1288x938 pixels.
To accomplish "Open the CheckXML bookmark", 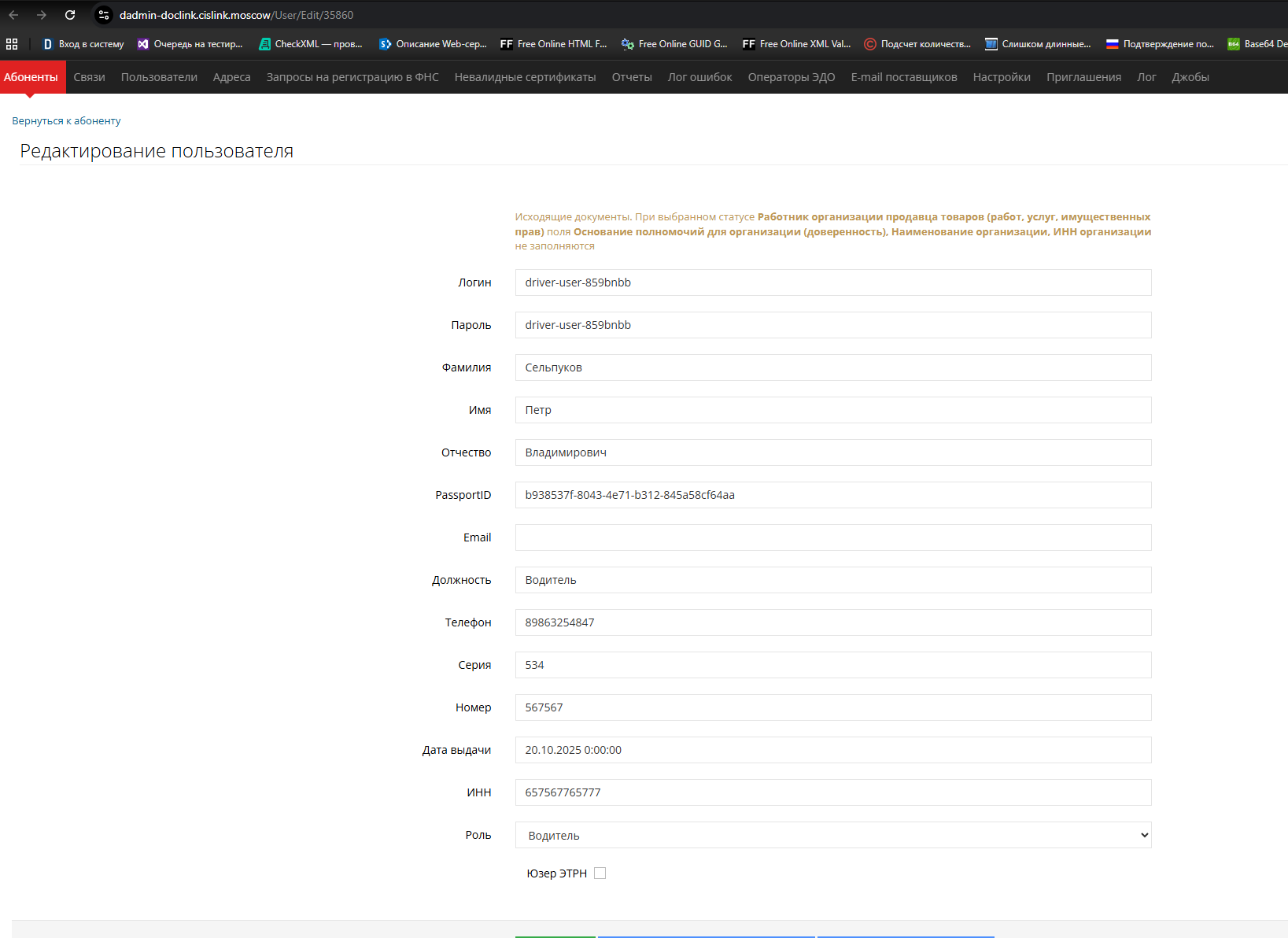I will tap(311, 44).
